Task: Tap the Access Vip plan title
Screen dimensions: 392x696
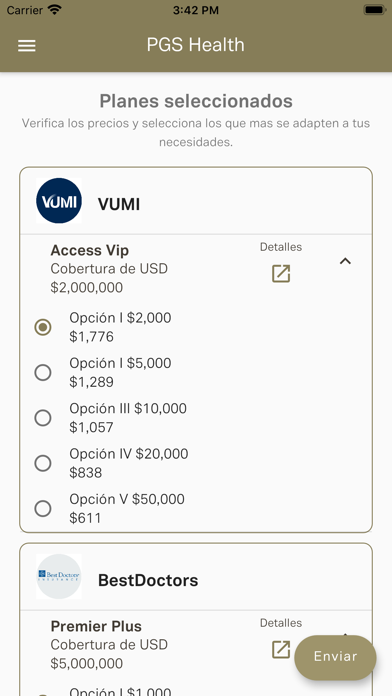Action: [90, 250]
